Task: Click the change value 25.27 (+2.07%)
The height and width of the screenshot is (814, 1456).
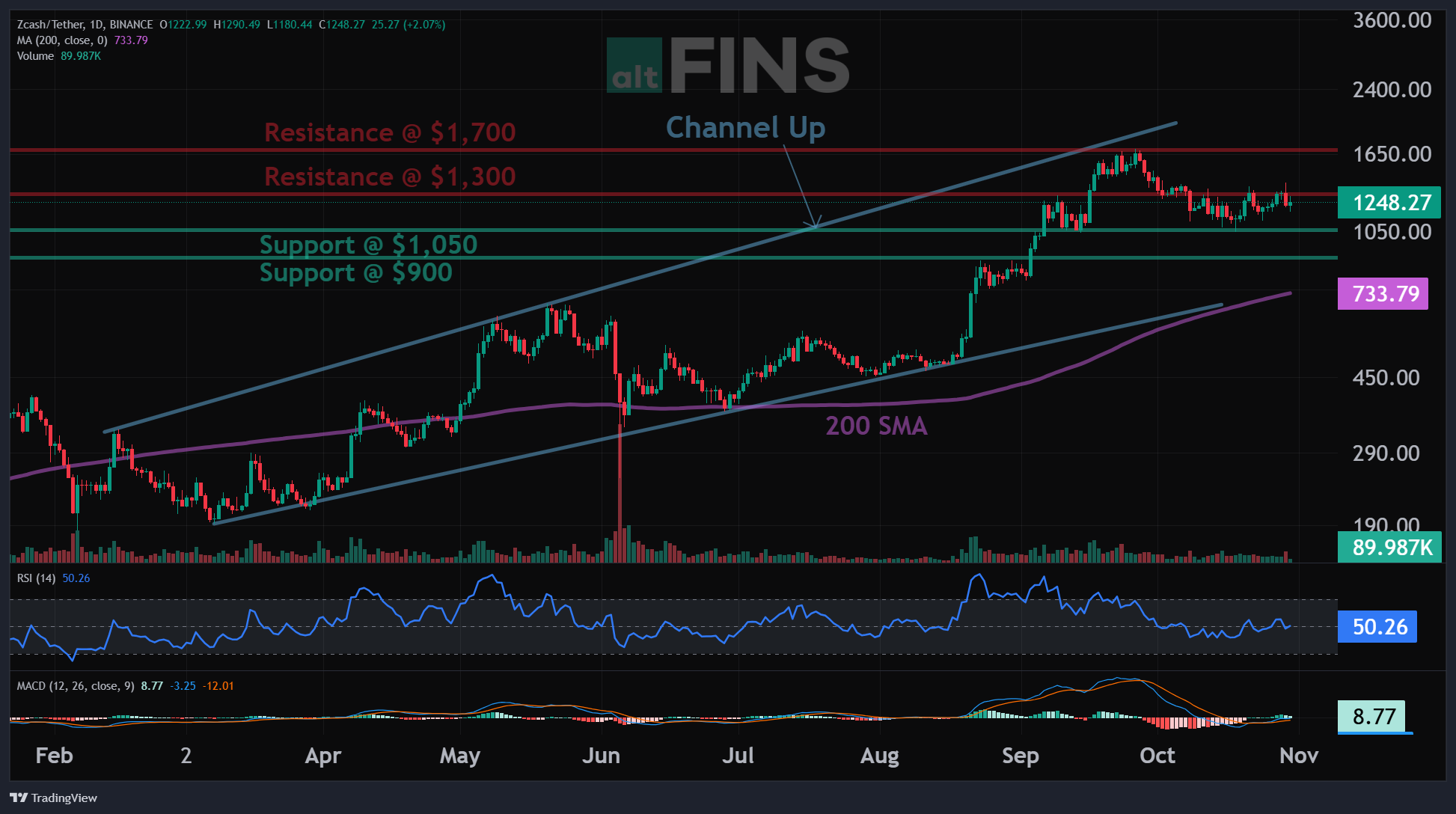Action: coord(409,25)
